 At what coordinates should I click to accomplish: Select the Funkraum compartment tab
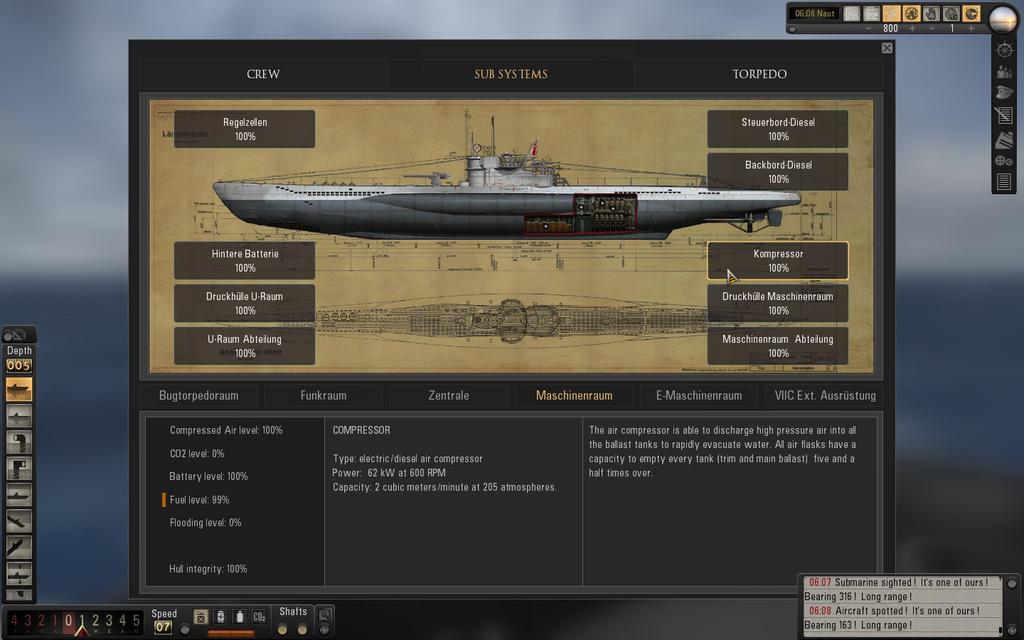323,396
